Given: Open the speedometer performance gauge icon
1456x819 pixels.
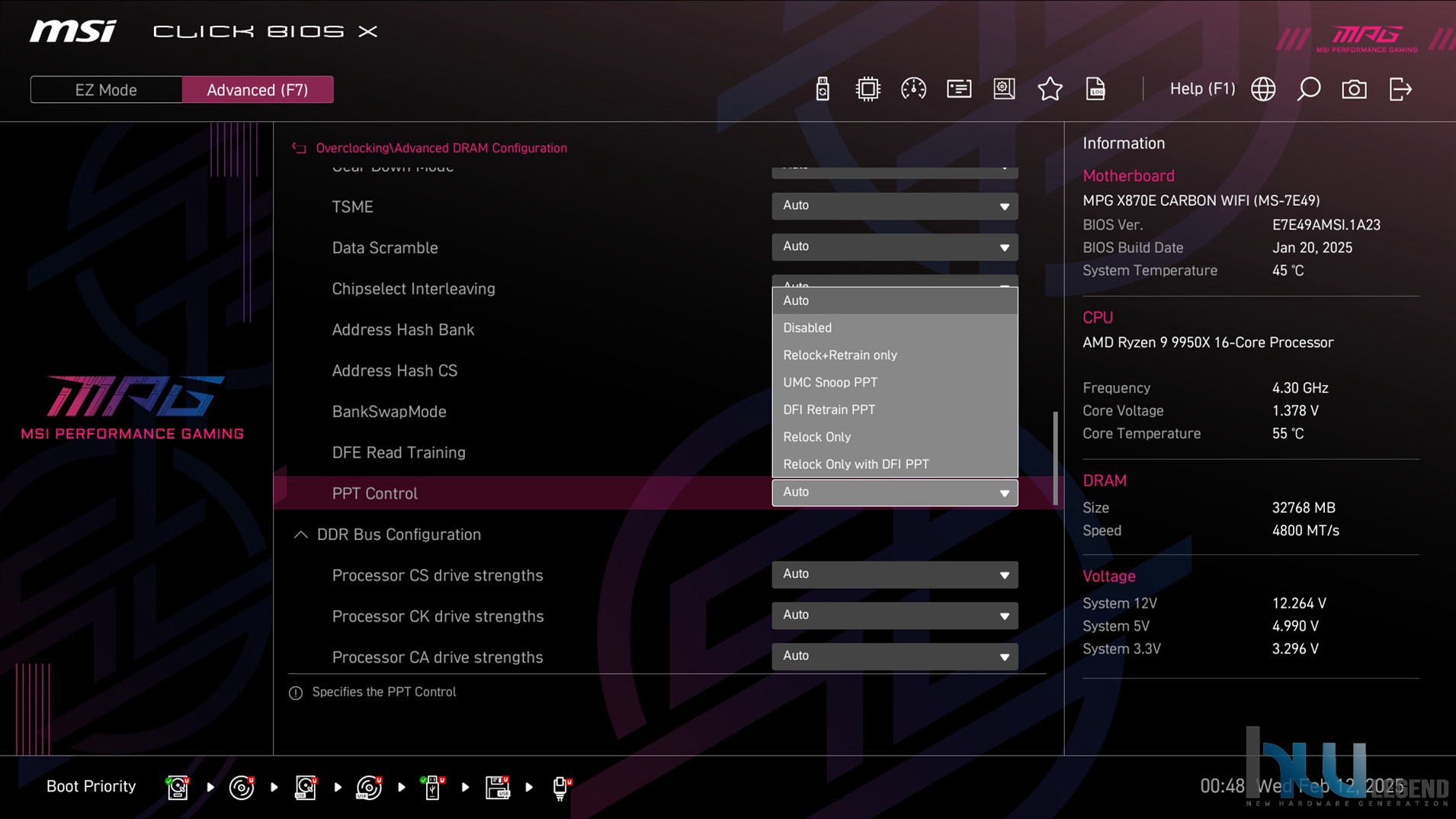Looking at the screenshot, I should click(x=913, y=89).
